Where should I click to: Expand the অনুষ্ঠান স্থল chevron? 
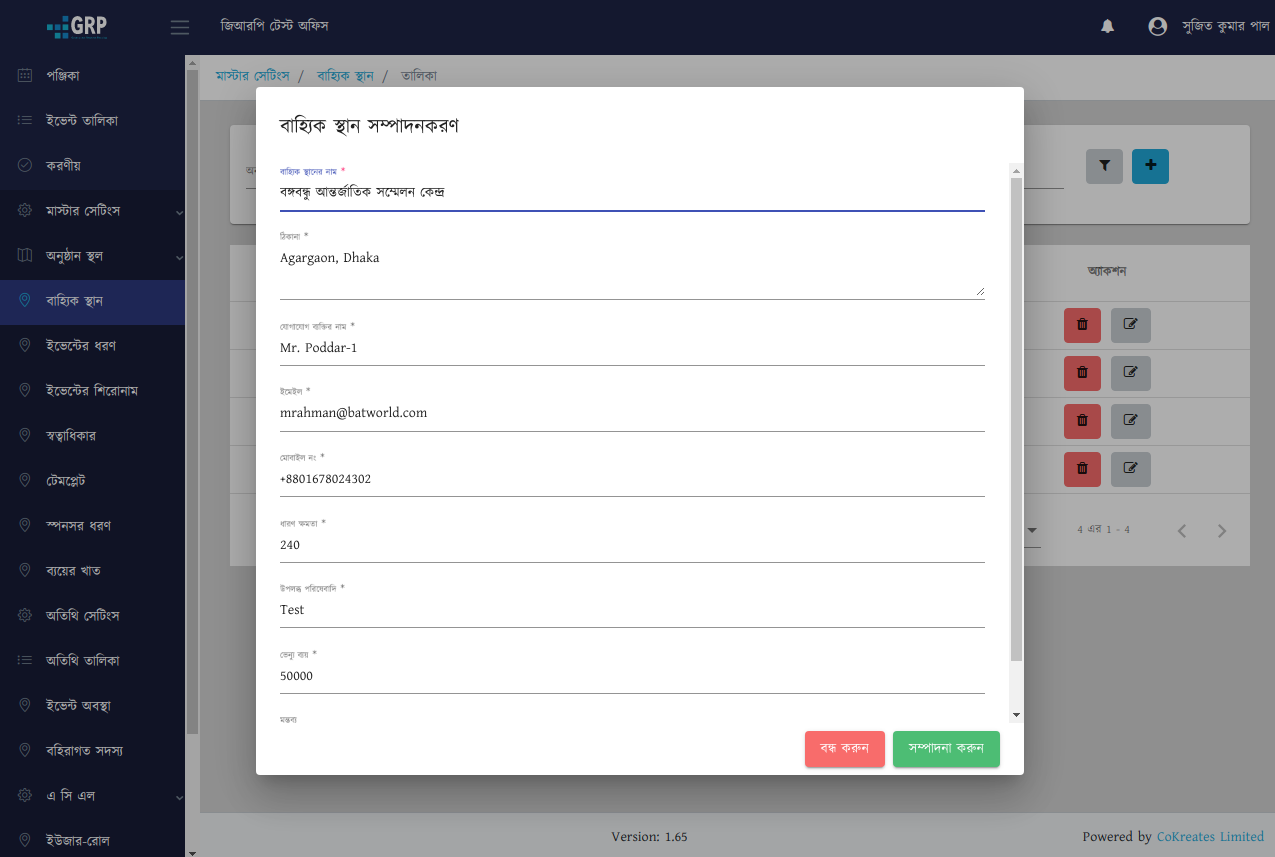coord(179,257)
